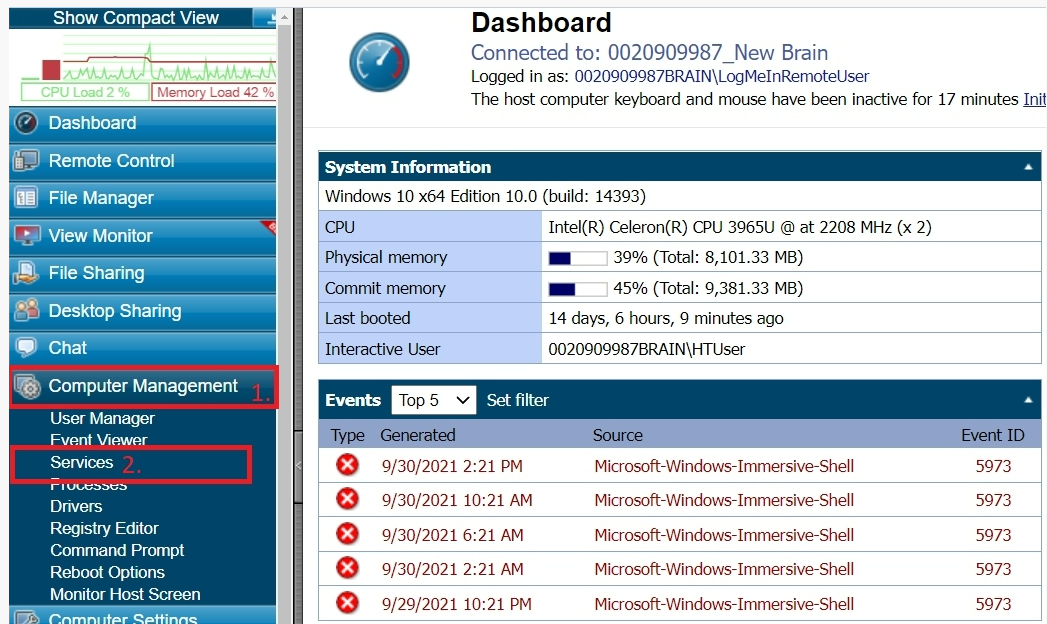Open Services under Computer Management
The image size is (1047, 624).
82,462
